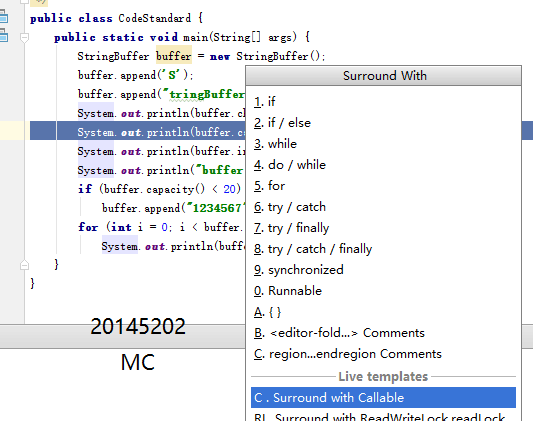
Task: Collapse the main method fold marker
Action: tap(24, 37)
